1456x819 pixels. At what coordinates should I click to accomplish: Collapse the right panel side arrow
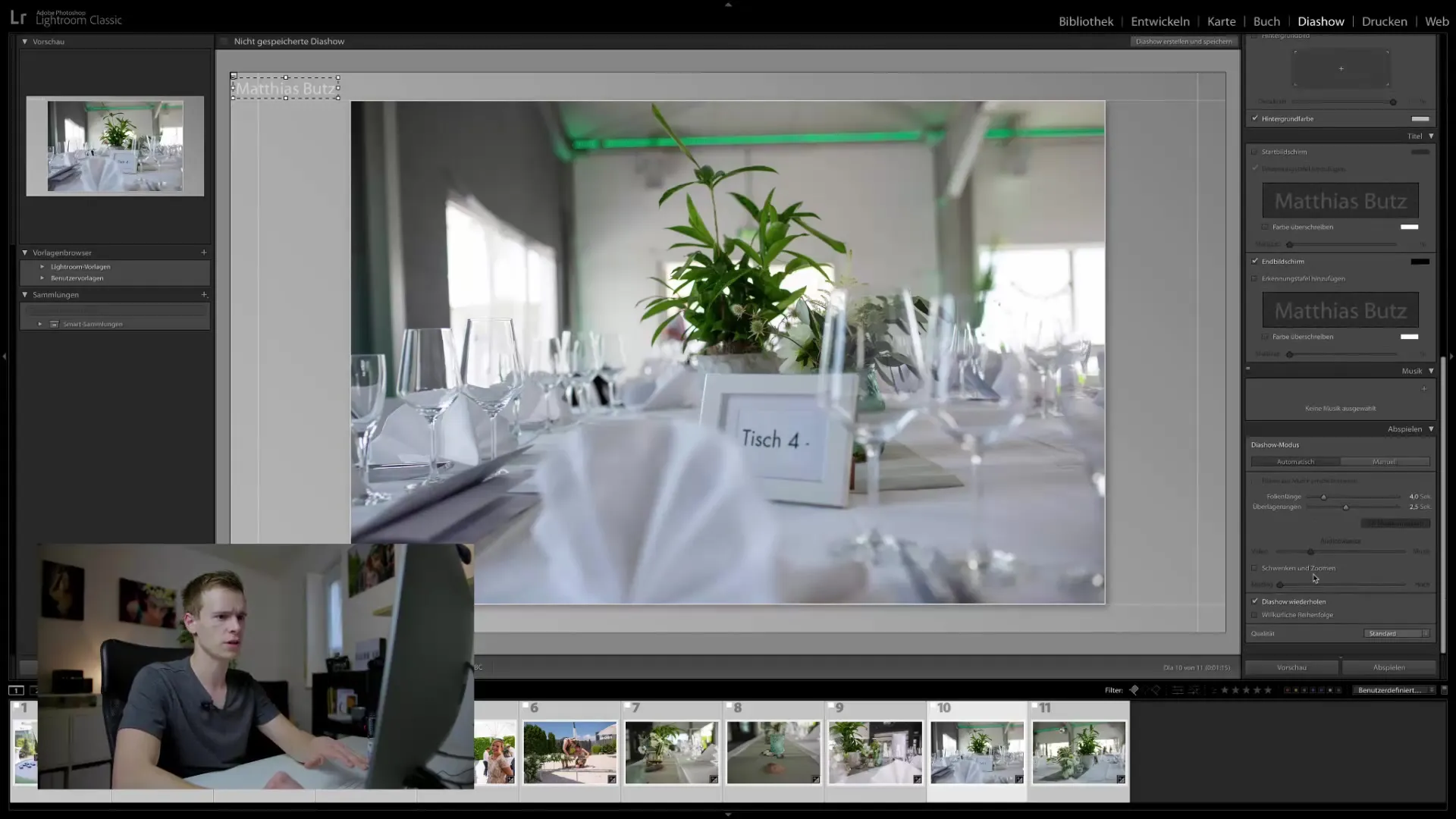point(1451,356)
